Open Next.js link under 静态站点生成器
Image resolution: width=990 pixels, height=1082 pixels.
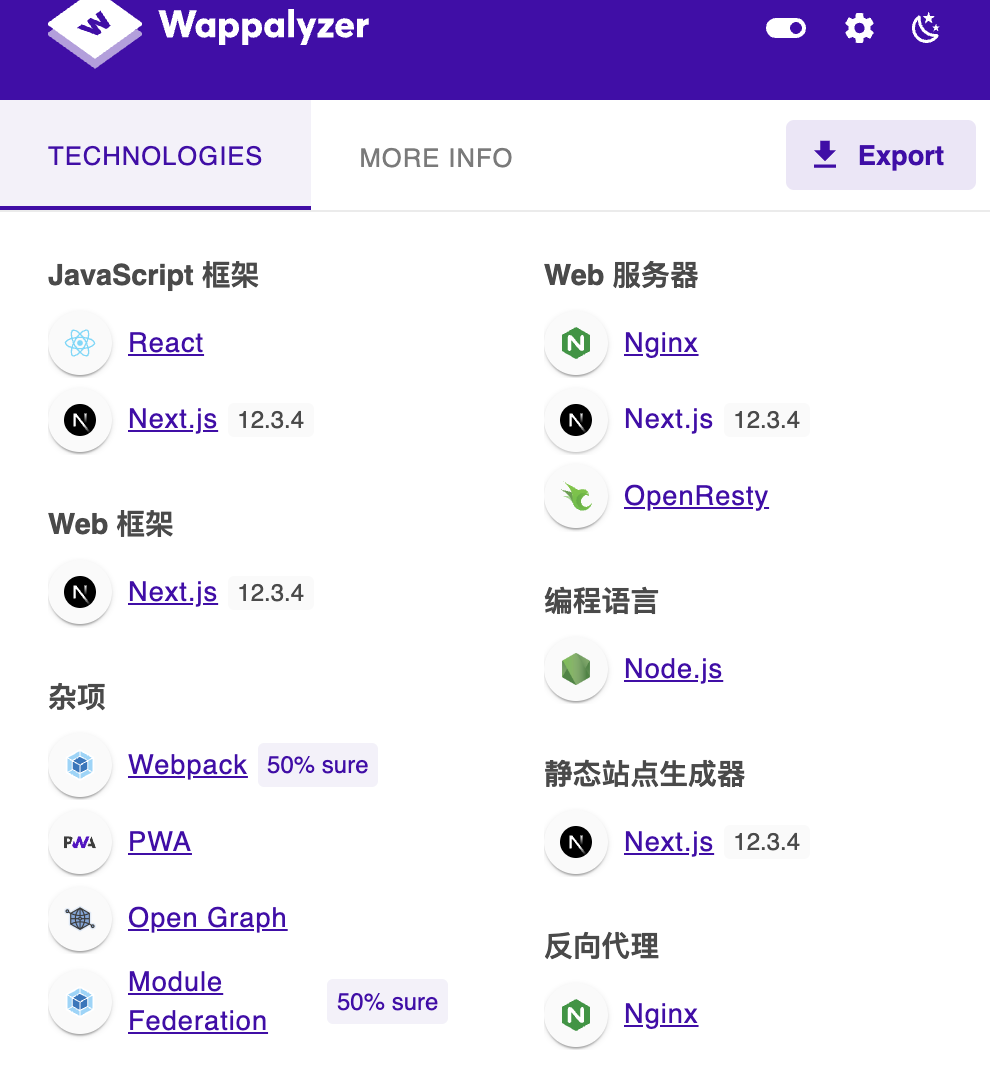669,842
